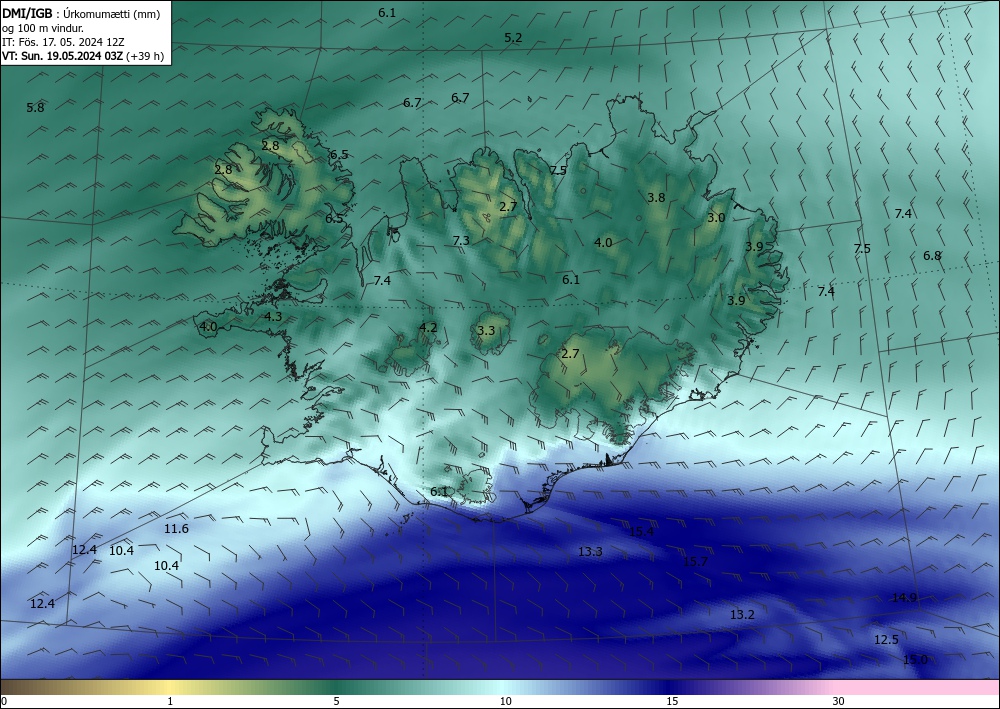1000x709 pixels.
Task: Click the 13.3 value south of Iceland
Action: point(591,552)
